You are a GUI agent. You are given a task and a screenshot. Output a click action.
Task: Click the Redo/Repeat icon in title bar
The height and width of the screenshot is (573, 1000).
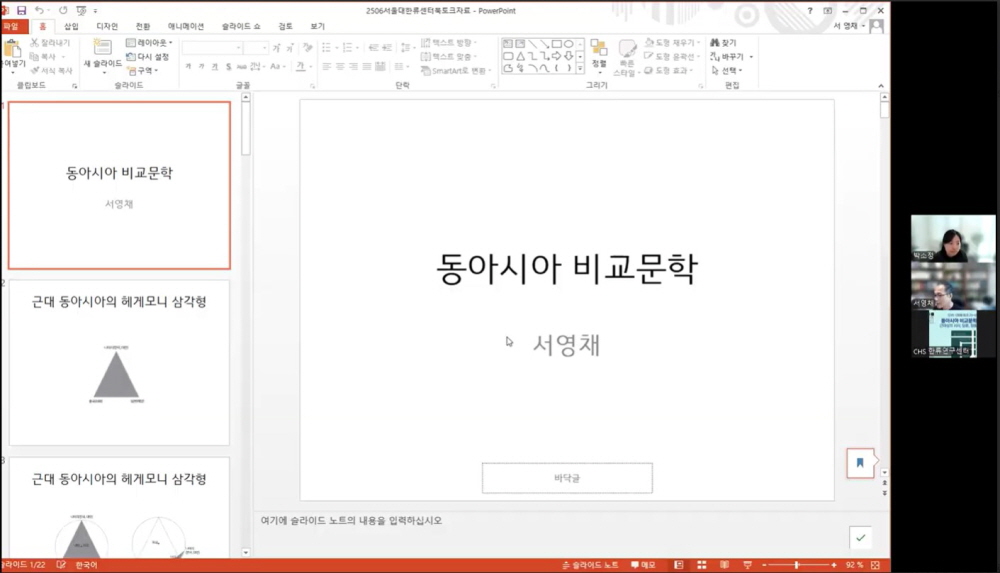[62, 10]
